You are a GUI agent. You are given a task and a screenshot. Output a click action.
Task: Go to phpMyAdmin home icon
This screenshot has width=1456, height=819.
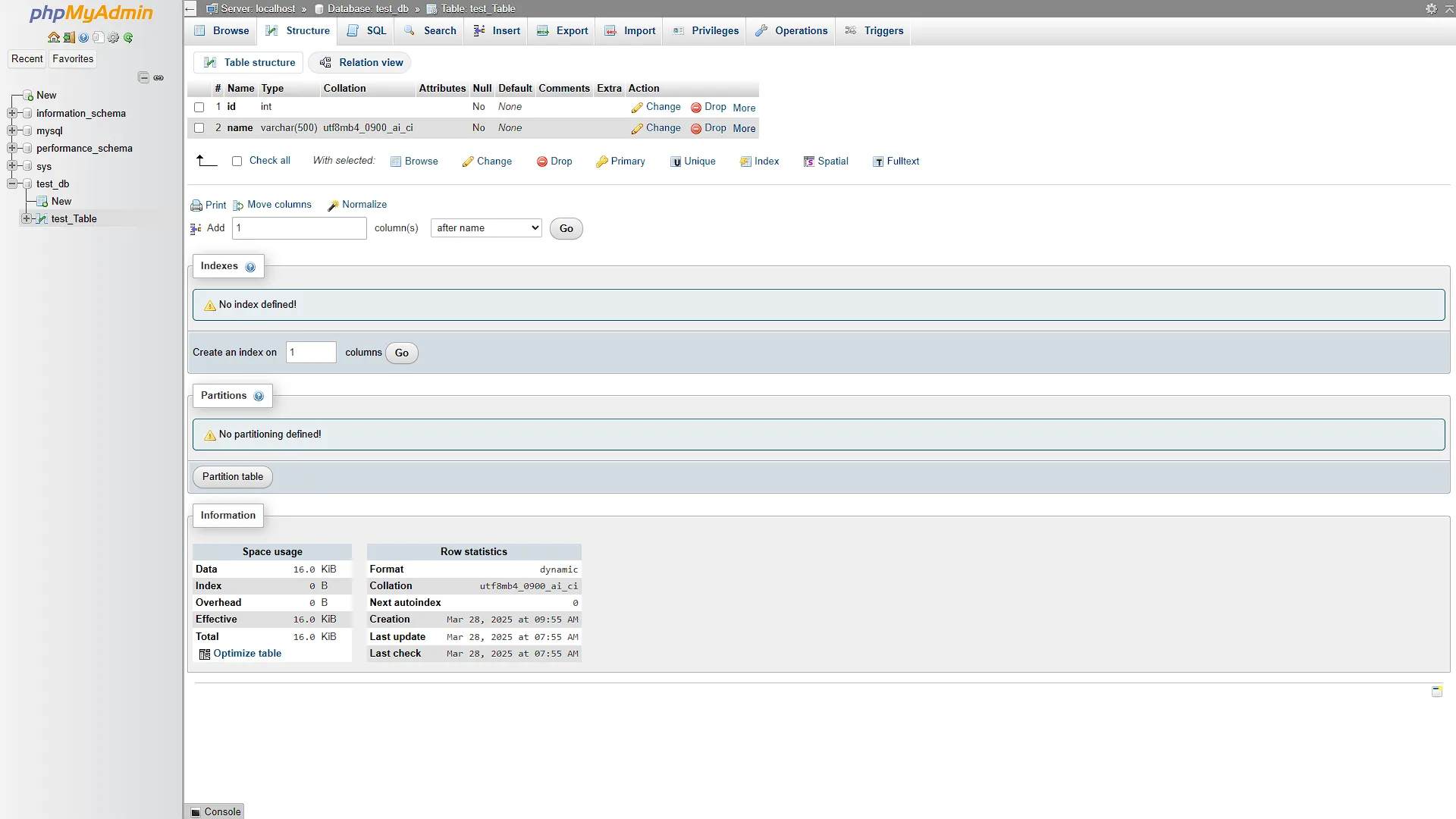53,37
